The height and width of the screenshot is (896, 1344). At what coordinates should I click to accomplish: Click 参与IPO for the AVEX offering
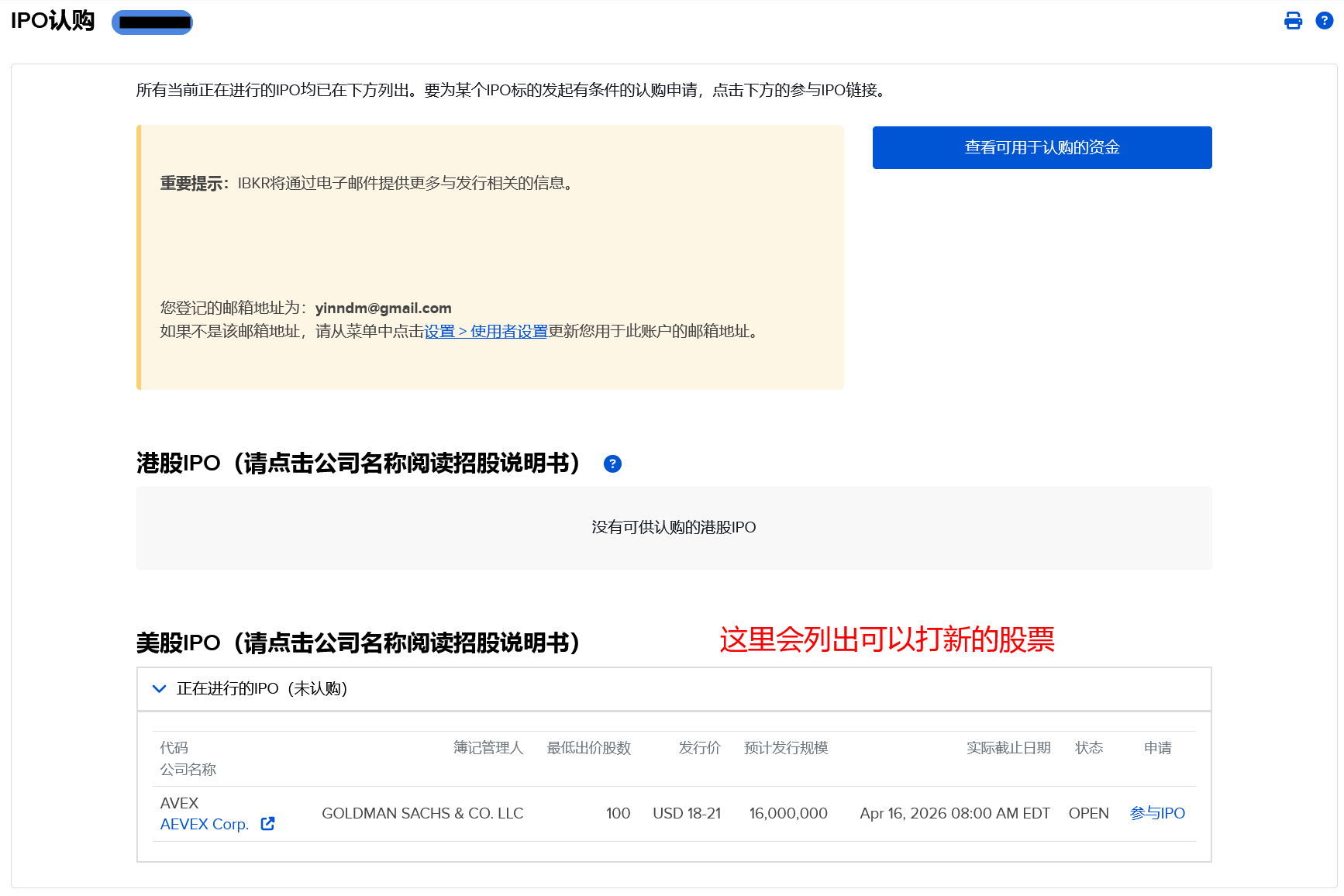(1157, 813)
